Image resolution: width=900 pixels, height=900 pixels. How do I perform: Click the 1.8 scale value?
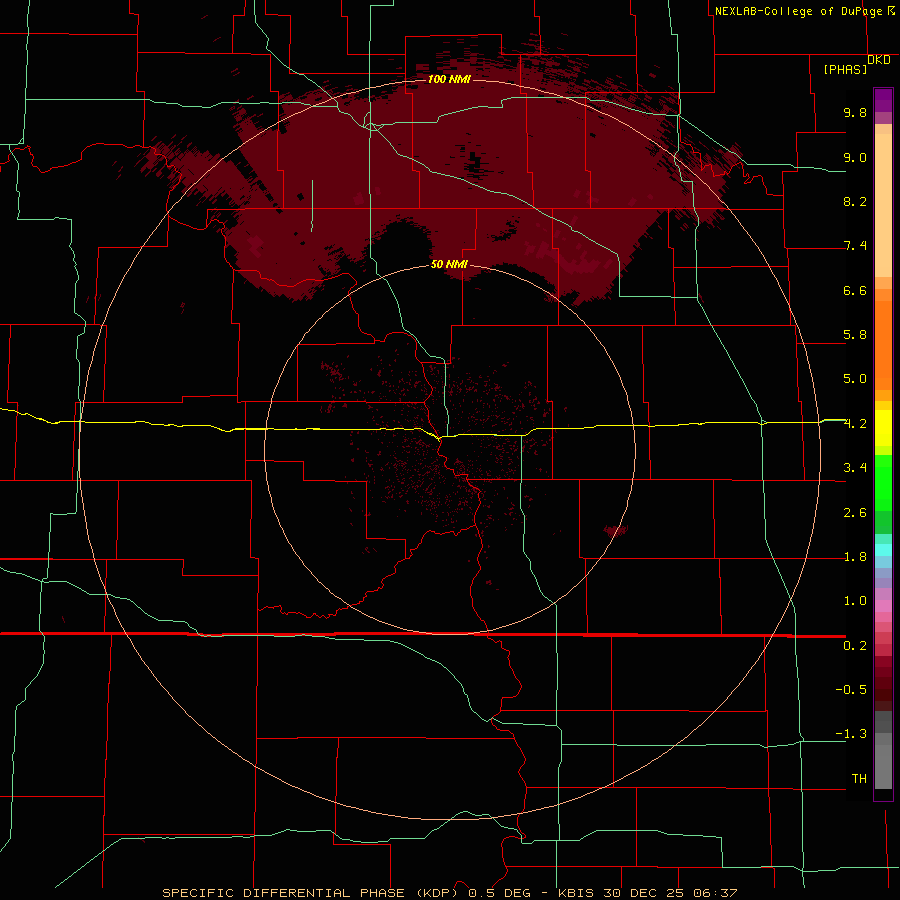(855, 557)
